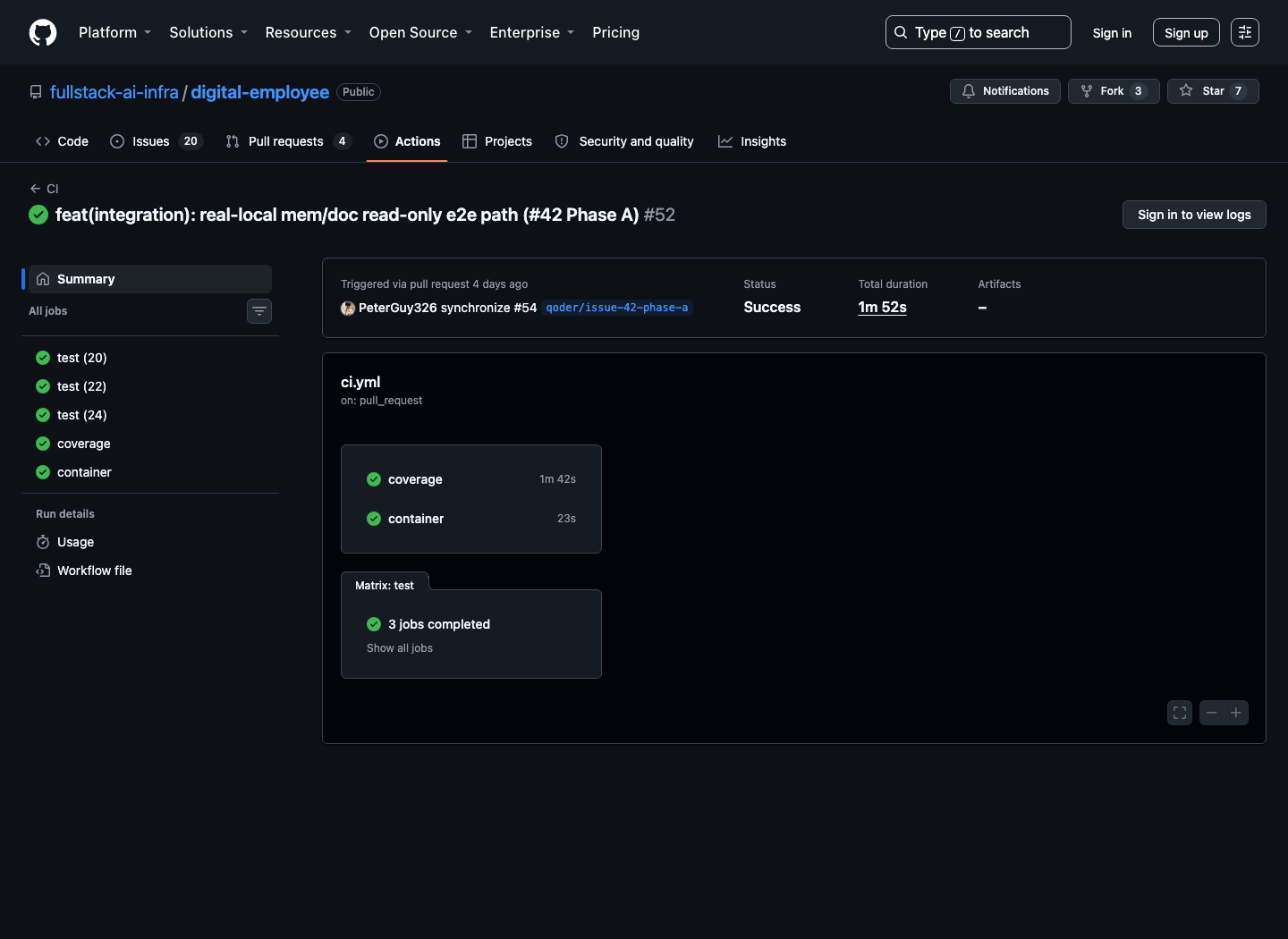
Task: Select Summary in the sidebar
Action: point(150,279)
